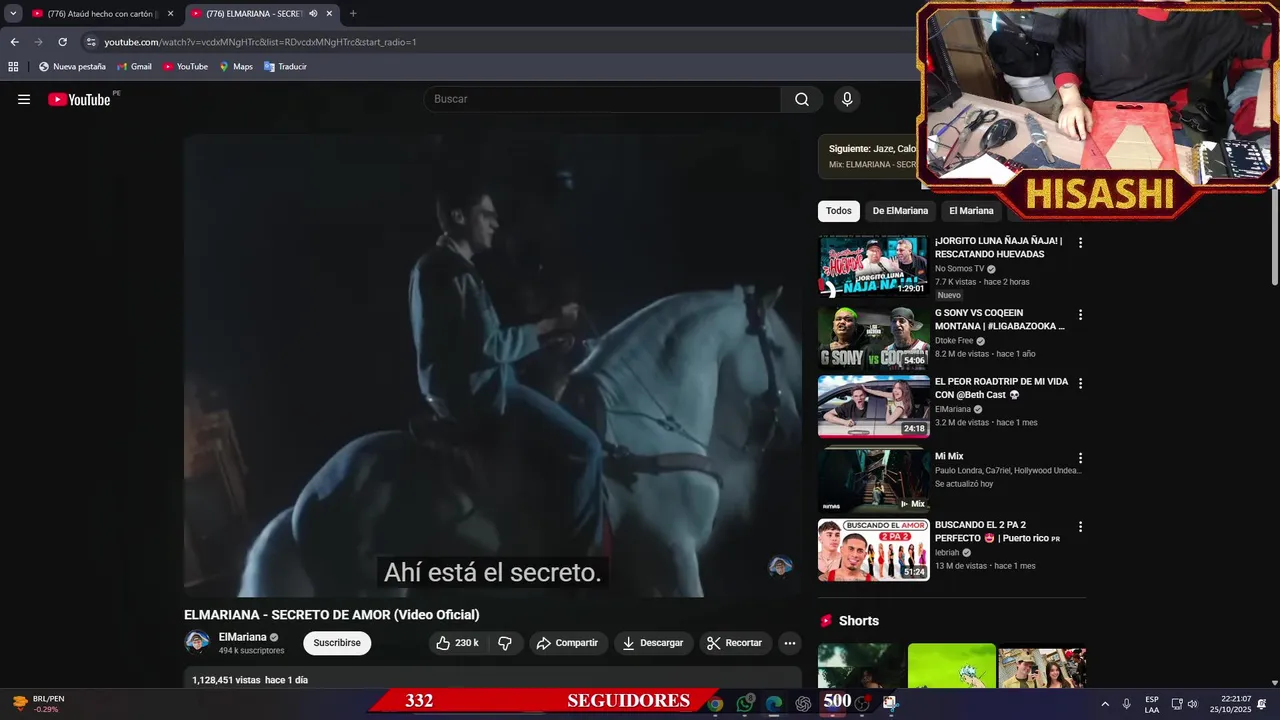Click the address bar URL
Image resolution: width=1280 pixels, height=720 pixels.
click(x=260, y=42)
